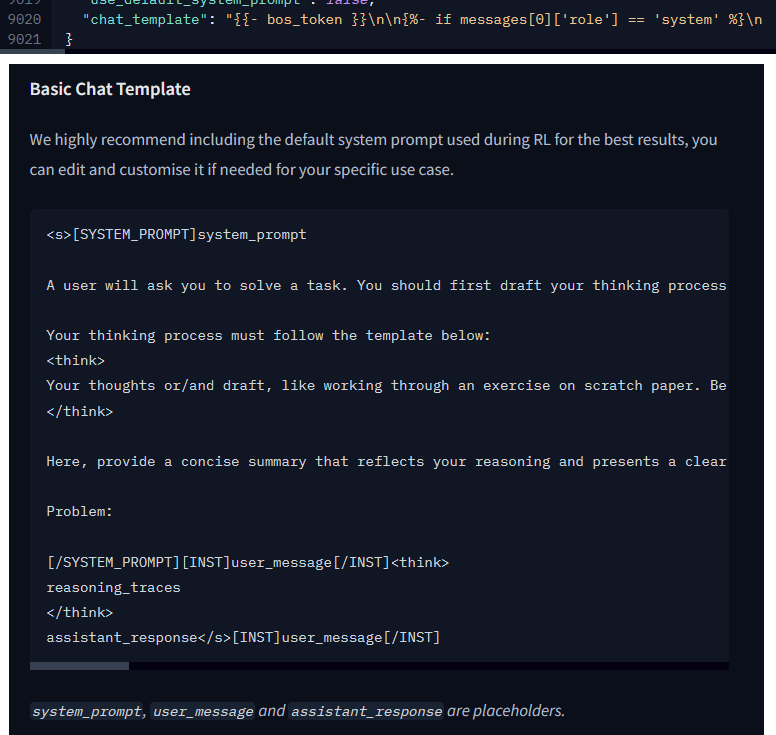Click the line starting "Here, provide a concise summary"
Screen dimensions: 776x735
coord(386,462)
